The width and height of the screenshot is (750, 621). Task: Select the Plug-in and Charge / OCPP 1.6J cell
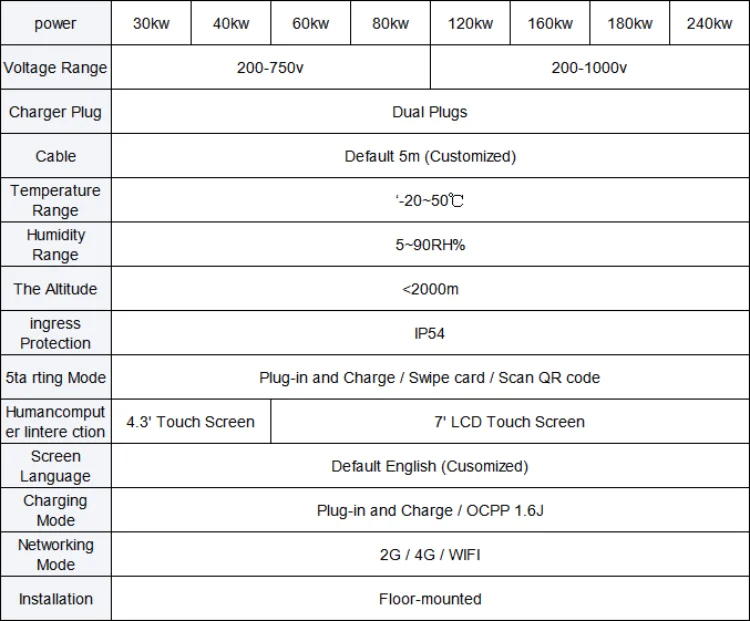pos(429,510)
